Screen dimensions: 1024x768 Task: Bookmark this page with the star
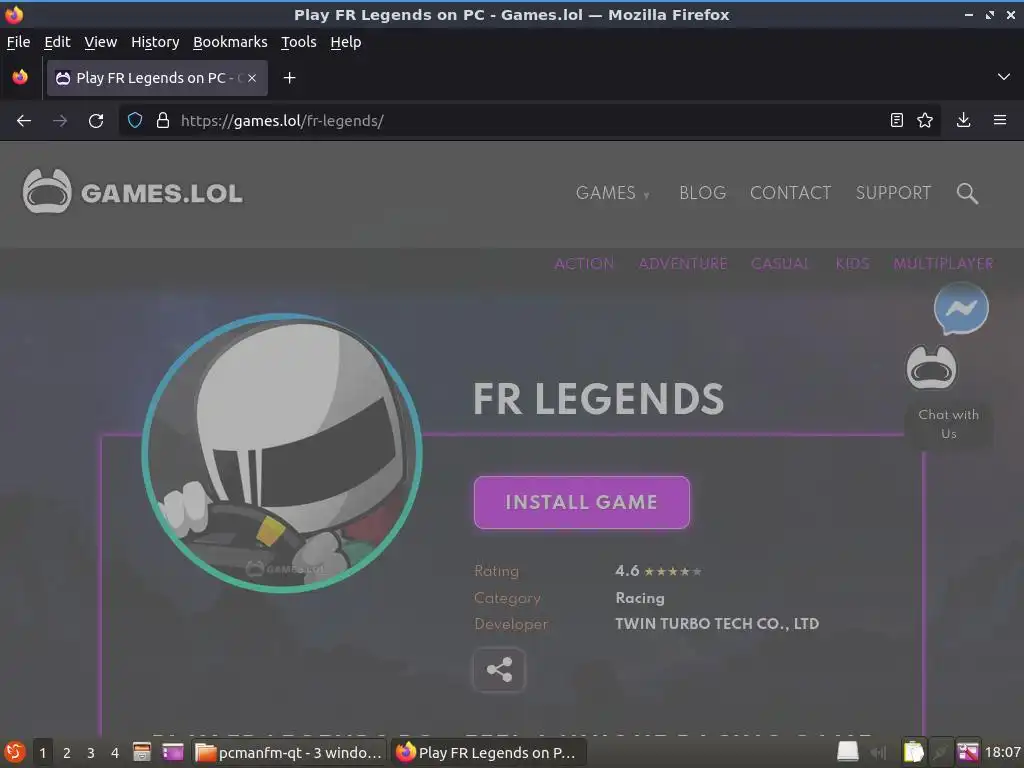pos(925,120)
